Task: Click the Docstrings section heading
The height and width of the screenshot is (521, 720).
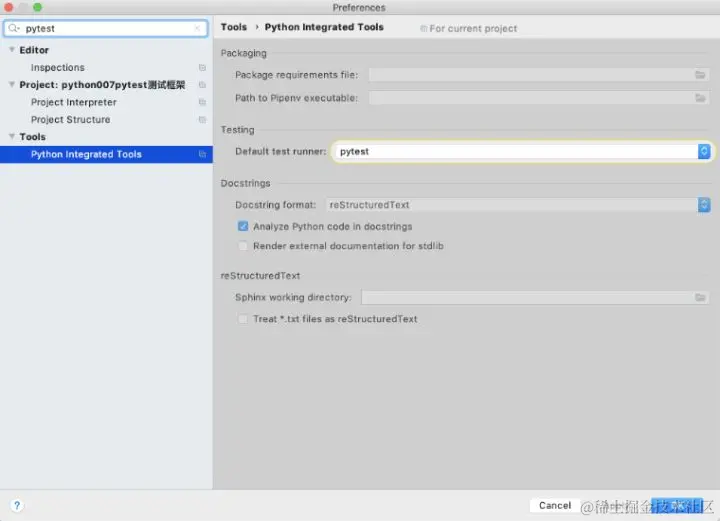Action: pos(245,183)
